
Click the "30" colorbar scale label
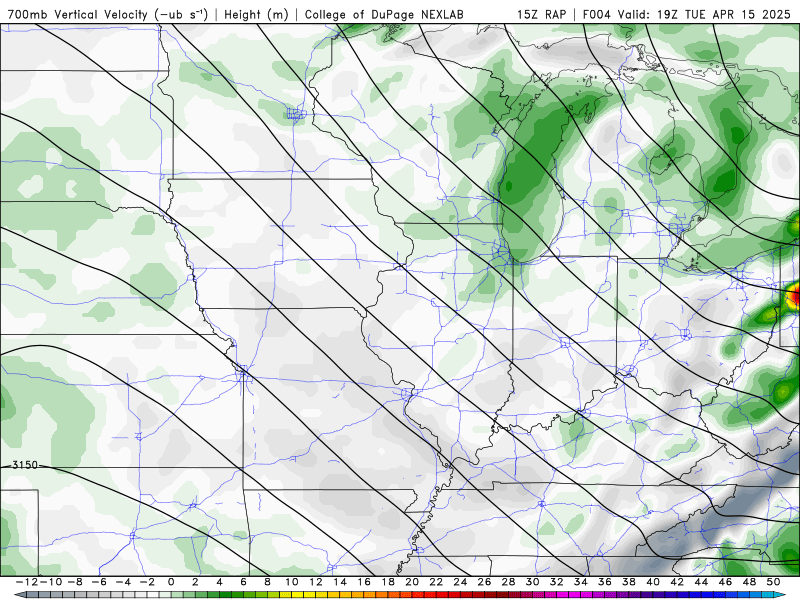(533, 582)
